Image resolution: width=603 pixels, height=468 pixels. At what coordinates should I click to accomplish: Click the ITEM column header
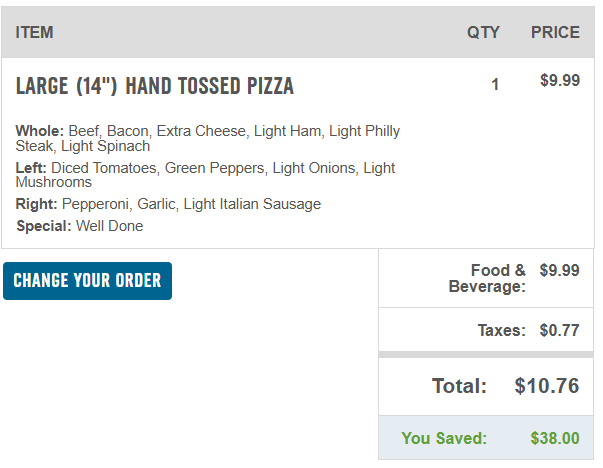point(34,32)
